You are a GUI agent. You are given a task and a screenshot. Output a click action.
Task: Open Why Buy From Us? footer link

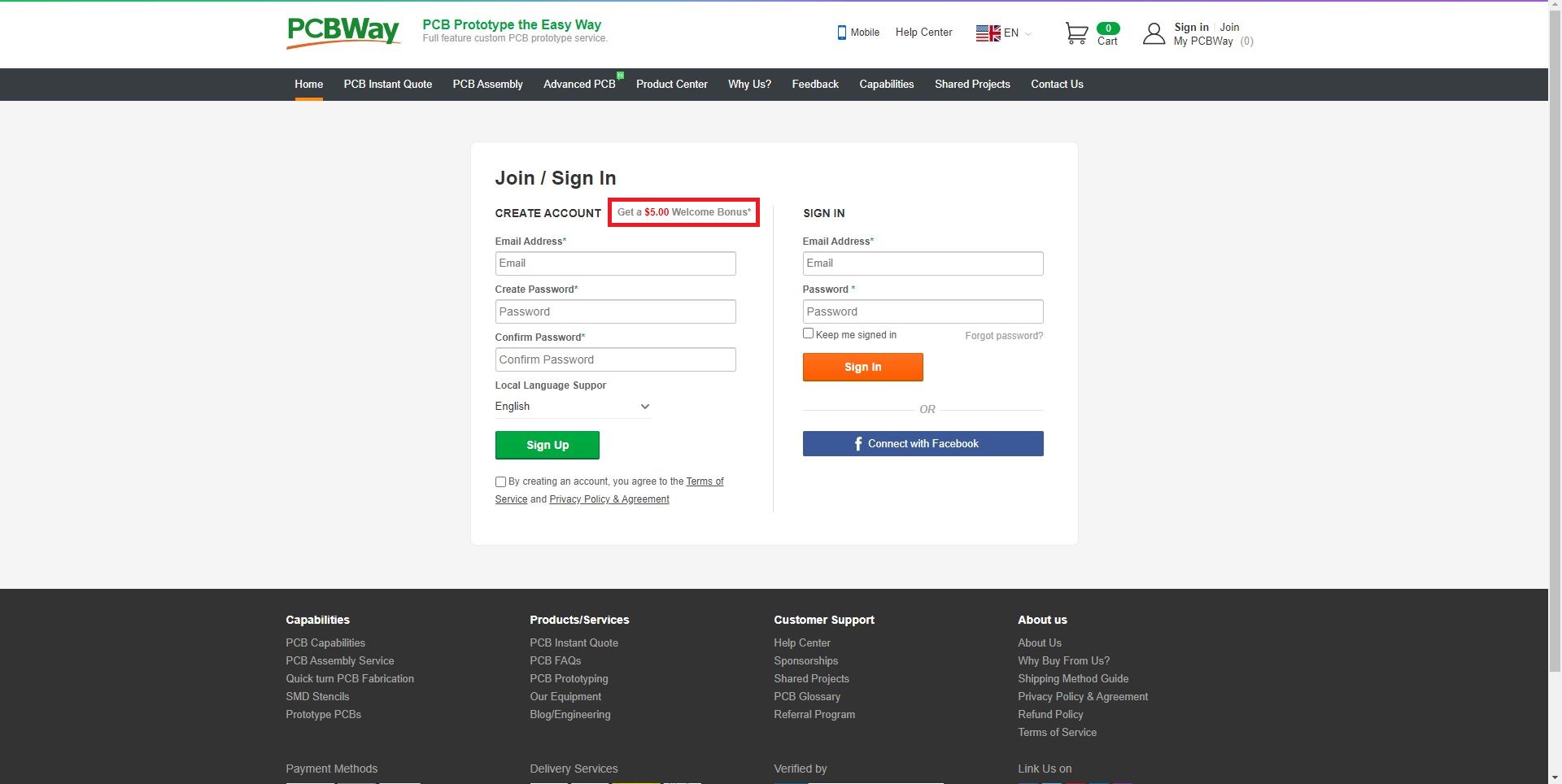1063,661
